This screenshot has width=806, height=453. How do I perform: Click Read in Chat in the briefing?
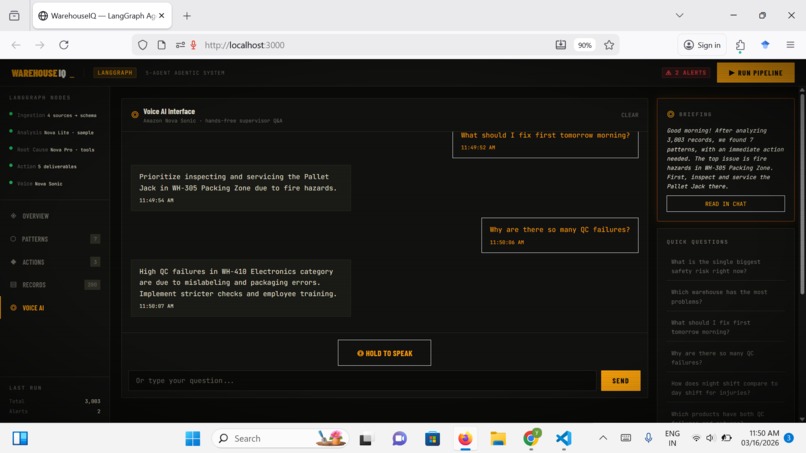click(x=725, y=204)
